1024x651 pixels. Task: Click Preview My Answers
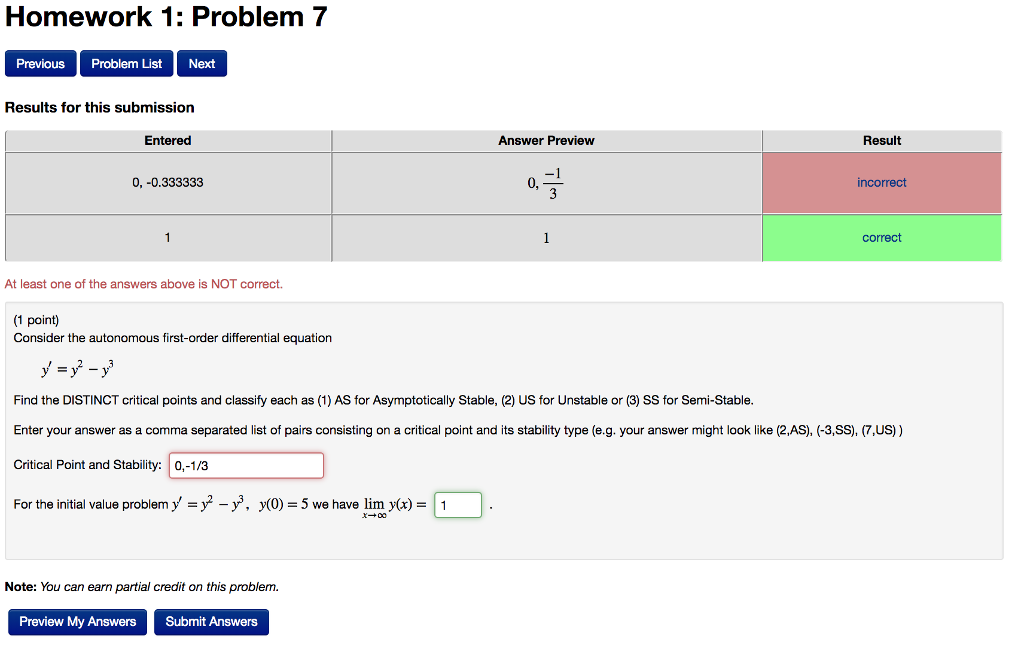click(x=77, y=621)
